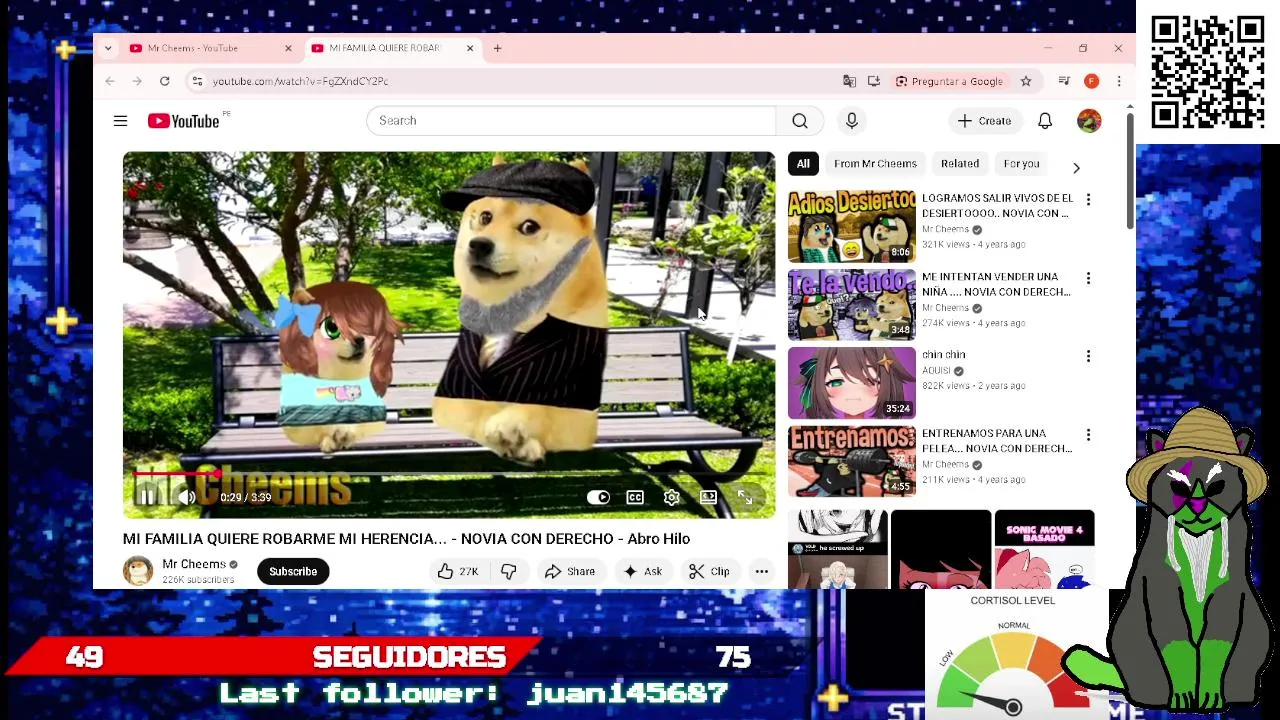This screenshot has width=1280, height=720.
Task: Open Chrome three-dot menu
Action: click(1119, 81)
